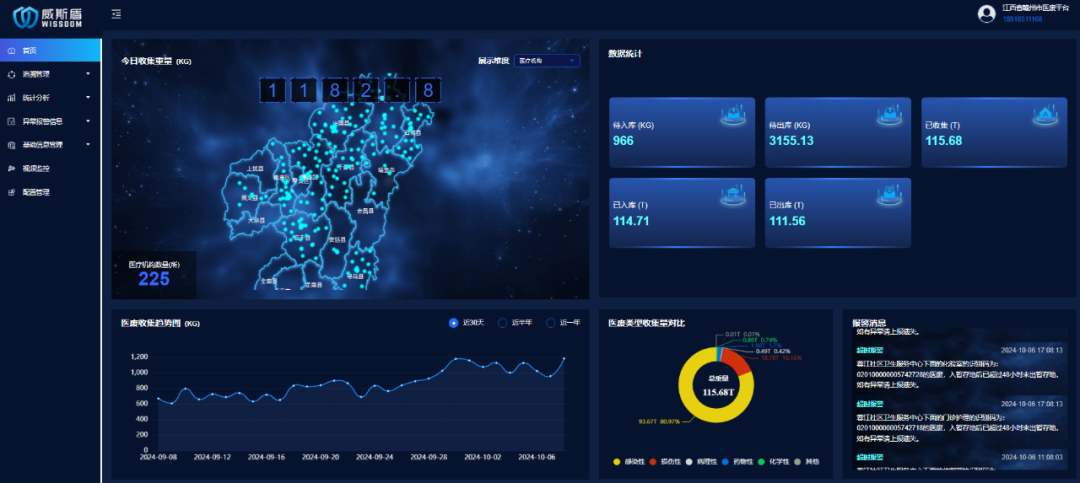This screenshot has width=1080, height=483.
Task: Open the 配置管理 menu item
Action: 50,192
